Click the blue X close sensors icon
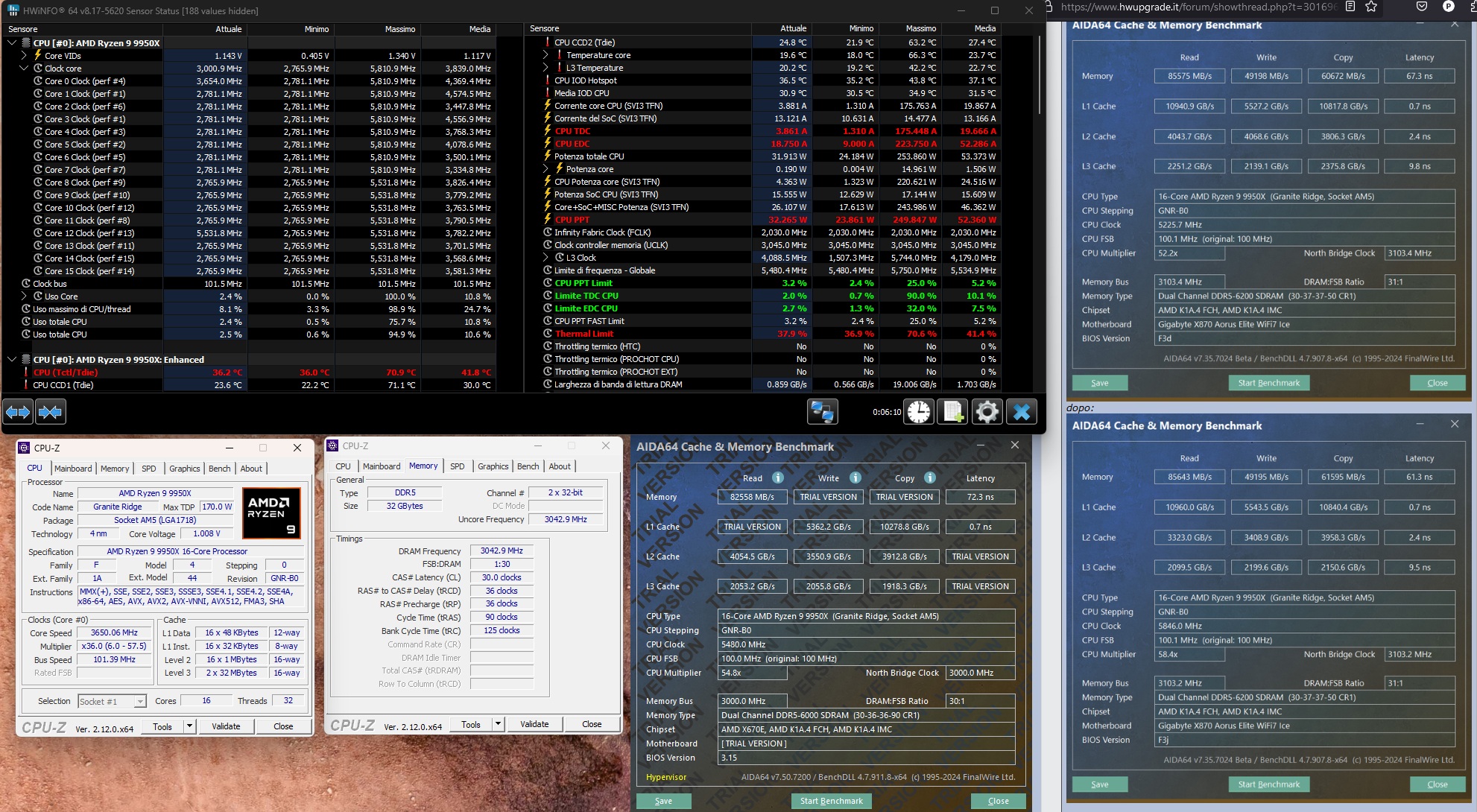This screenshot has height=812, width=1477. coord(1022,411)
